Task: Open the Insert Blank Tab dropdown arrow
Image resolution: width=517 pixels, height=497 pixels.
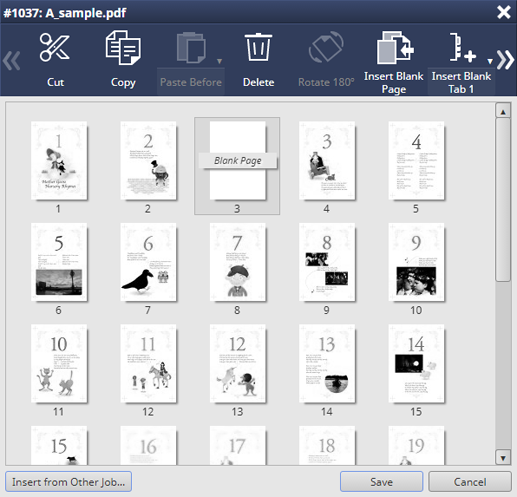Action: point(490,61)
